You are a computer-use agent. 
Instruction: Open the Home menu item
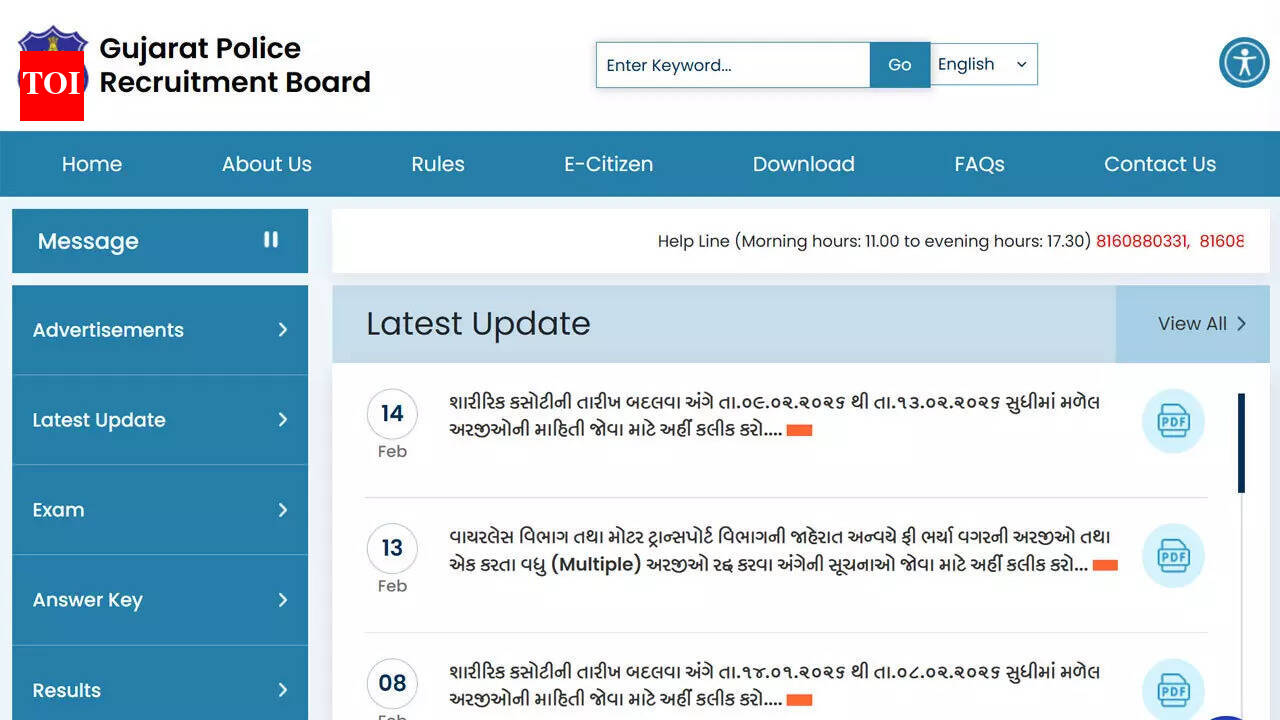pyautogui.click(x=91, y=164)
